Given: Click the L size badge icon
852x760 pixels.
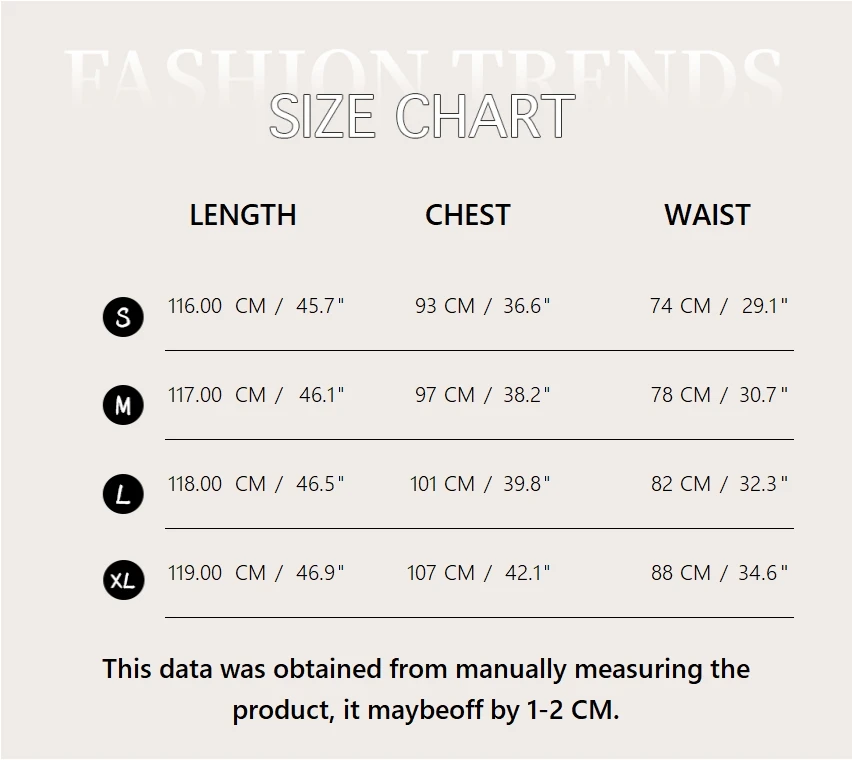Looking at the screenshot, I should coord(123,494).
